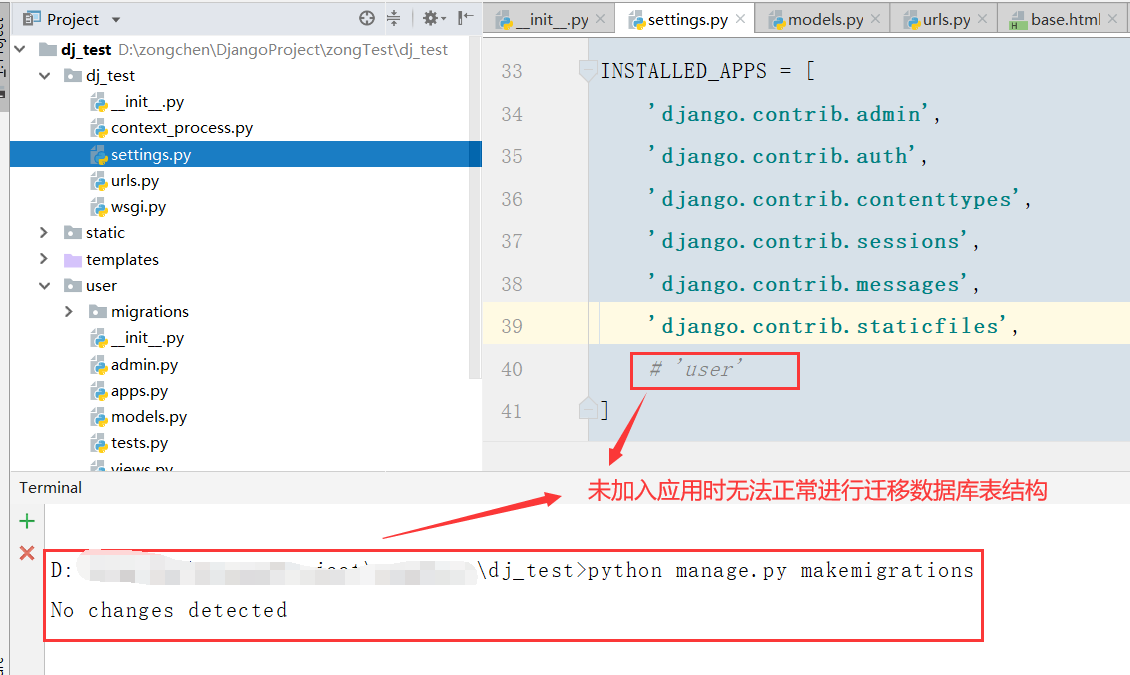The width and height of the screenshot is (1130, 675).
Task: Collapse the user folder
Action: [45, 285]
